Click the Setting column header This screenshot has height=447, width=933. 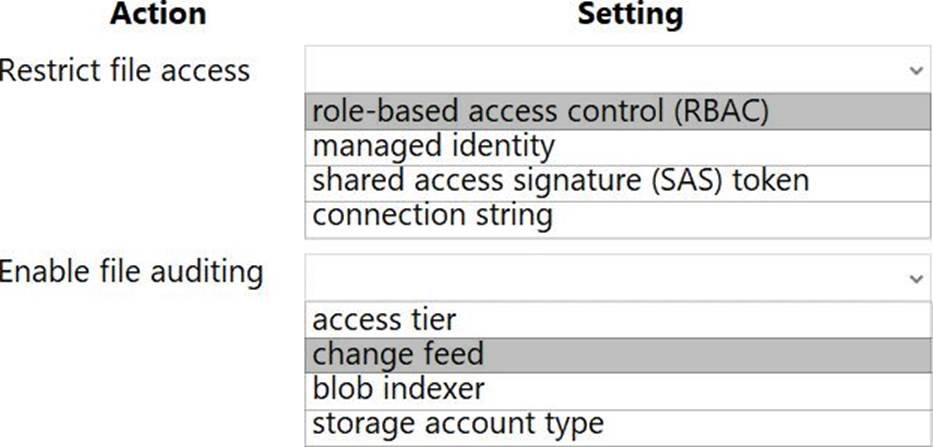point(630,14)
